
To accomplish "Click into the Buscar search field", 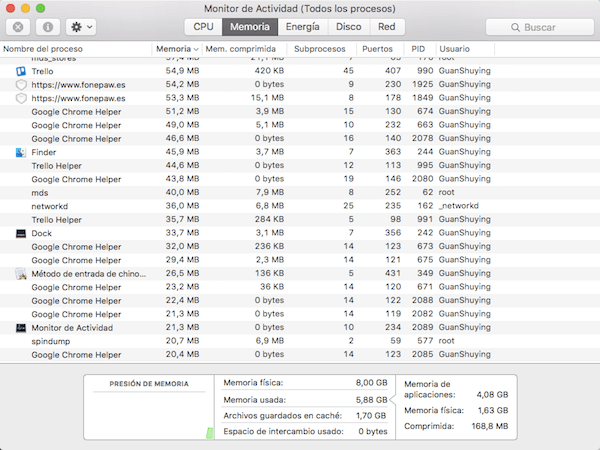I will coord(540,27).
